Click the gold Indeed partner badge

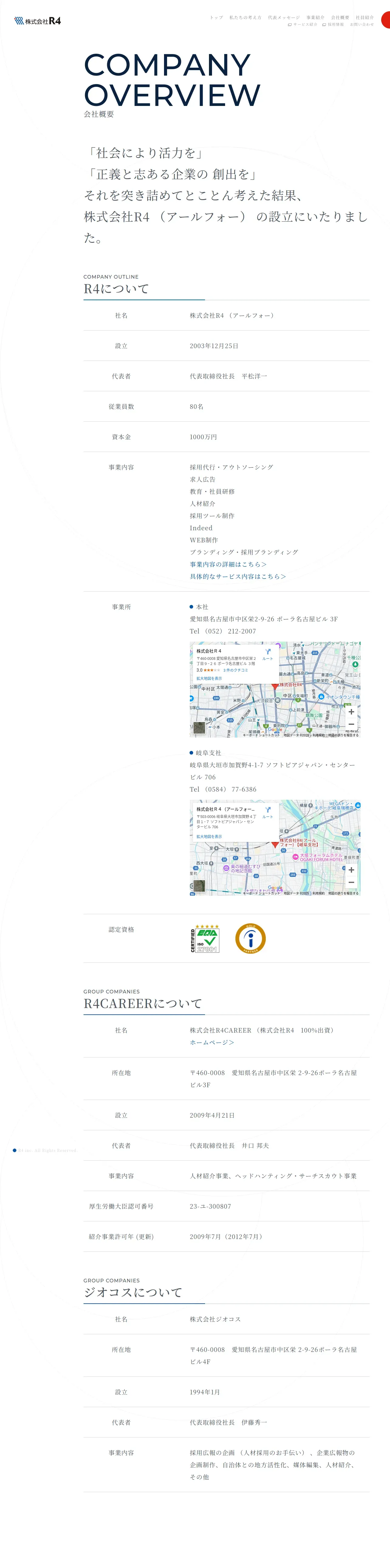pos(251,938)
